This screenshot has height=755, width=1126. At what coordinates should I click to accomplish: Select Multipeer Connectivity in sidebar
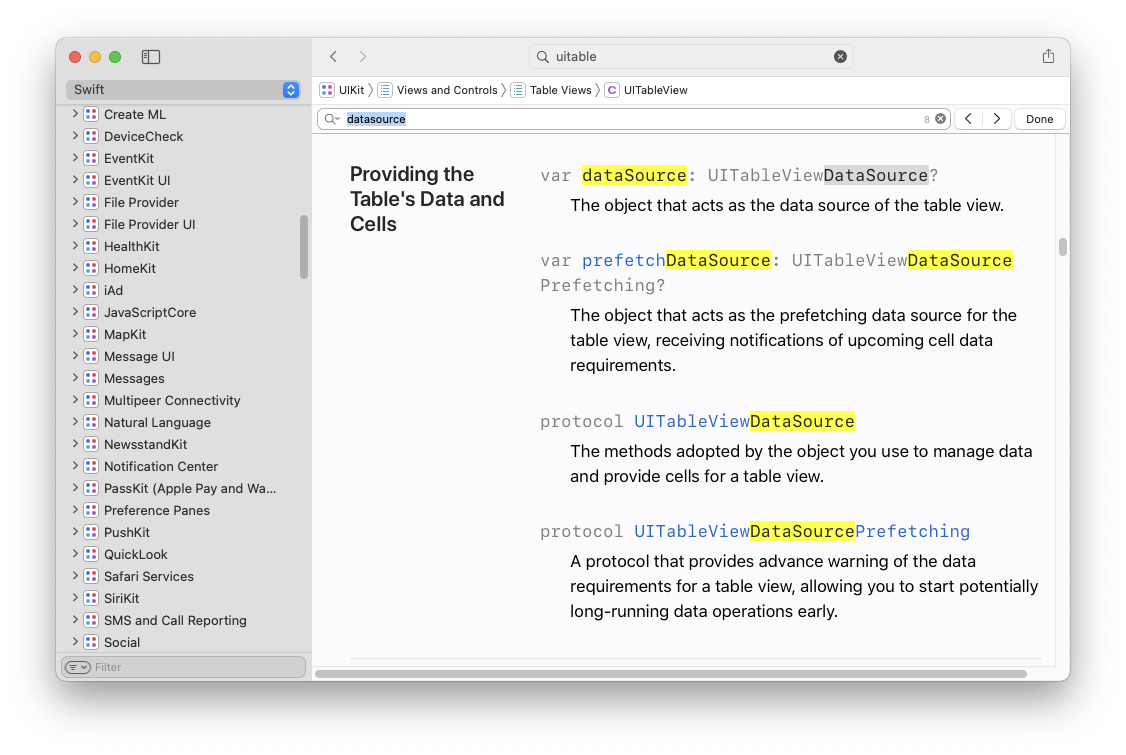[172, 400]
